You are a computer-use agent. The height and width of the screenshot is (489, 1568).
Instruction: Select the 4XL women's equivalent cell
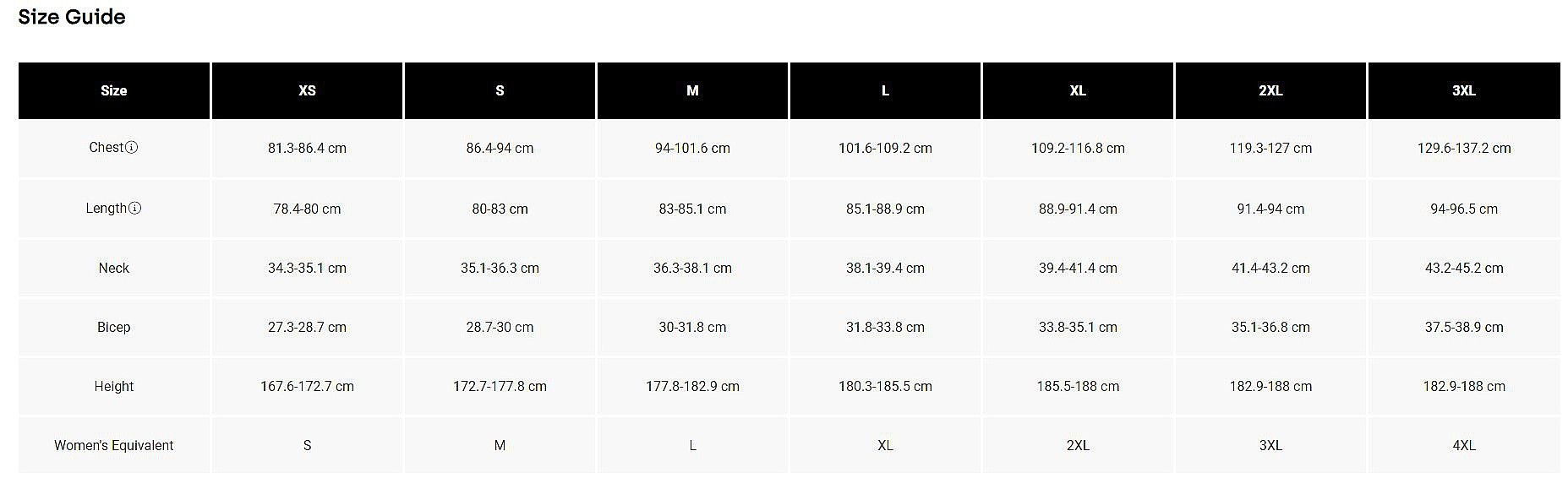1463,445
